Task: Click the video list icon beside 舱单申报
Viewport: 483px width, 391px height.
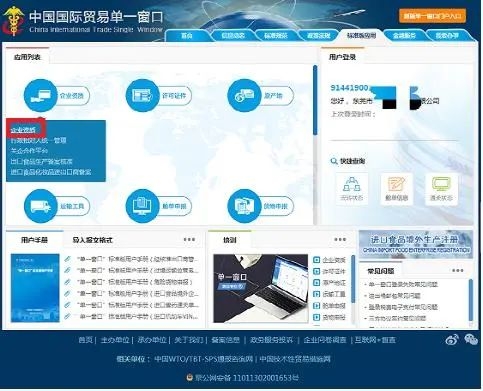Action: click(317, 305)
